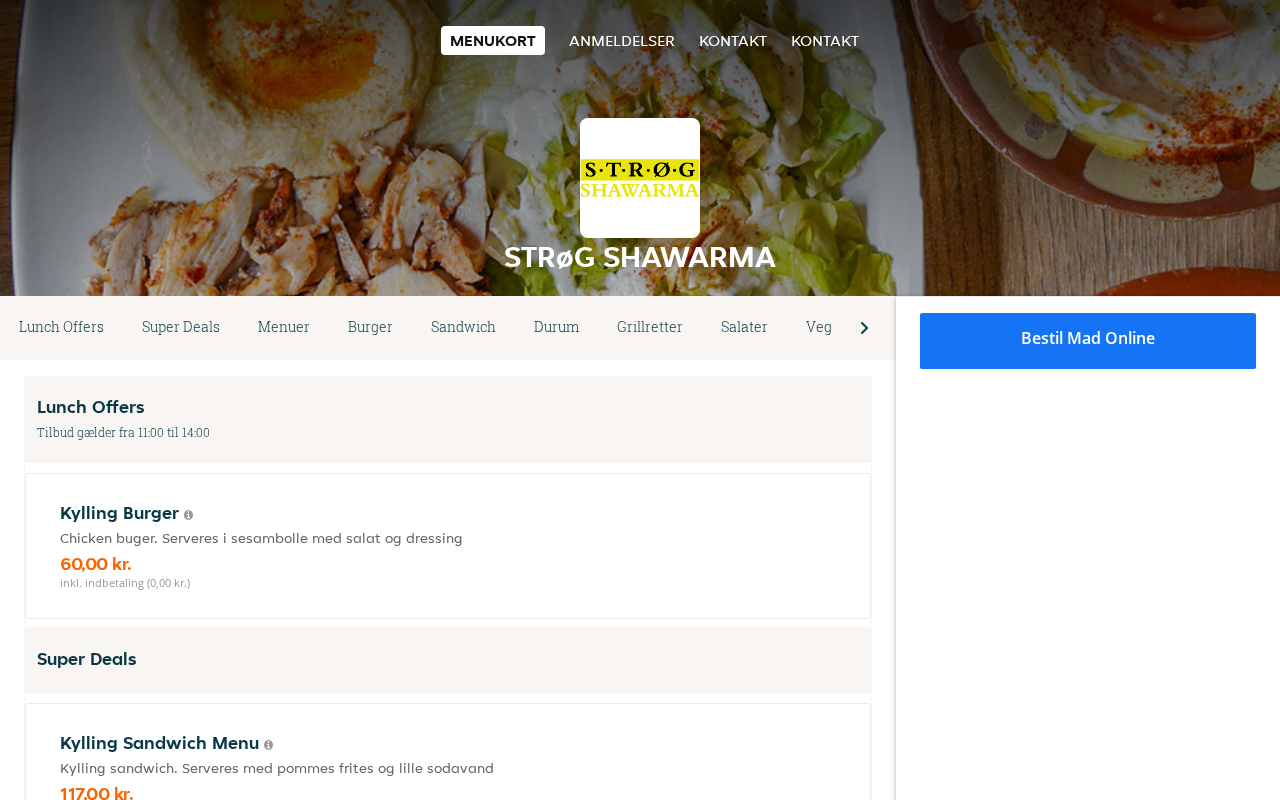Select the Super Deals category tab
Image resolution: width=1280 pixels, height=800 pixels.
click(x=181, y=327)
